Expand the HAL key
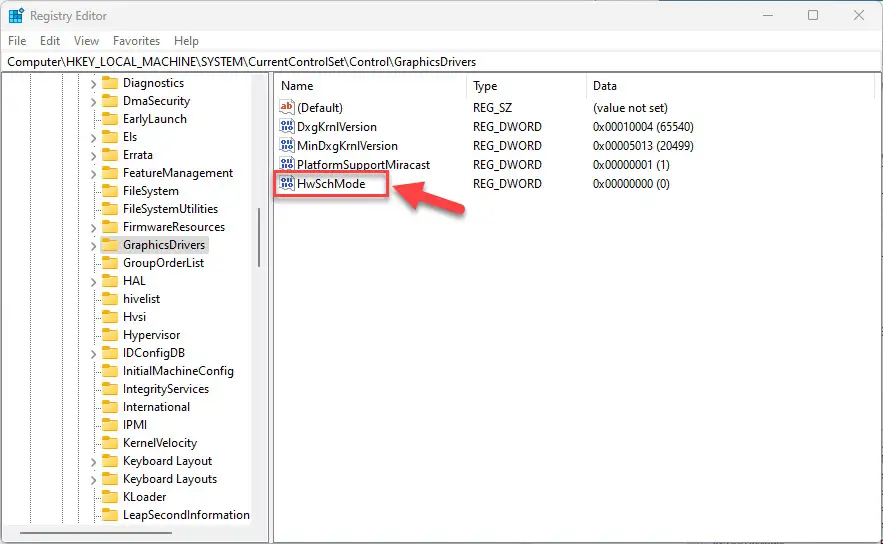883x544 pixels. 93,282
